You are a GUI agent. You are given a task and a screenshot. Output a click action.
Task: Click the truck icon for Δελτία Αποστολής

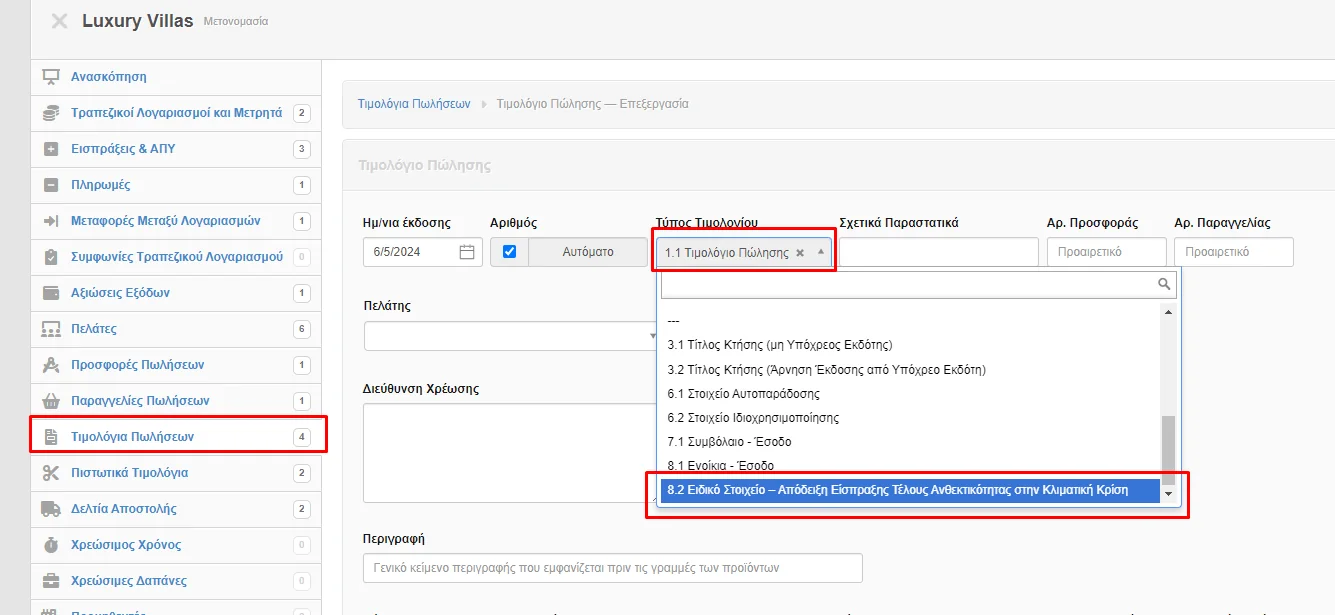[51, 509]
